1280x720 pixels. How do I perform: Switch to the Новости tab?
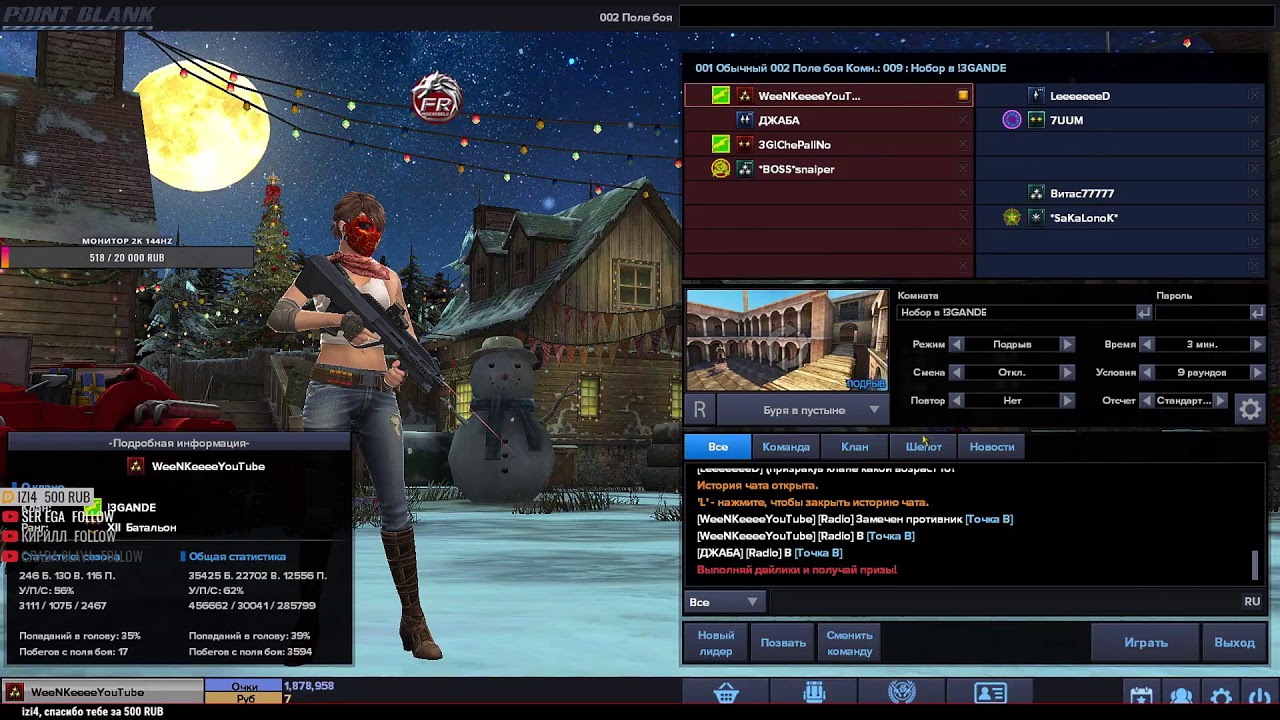[992, 447]
